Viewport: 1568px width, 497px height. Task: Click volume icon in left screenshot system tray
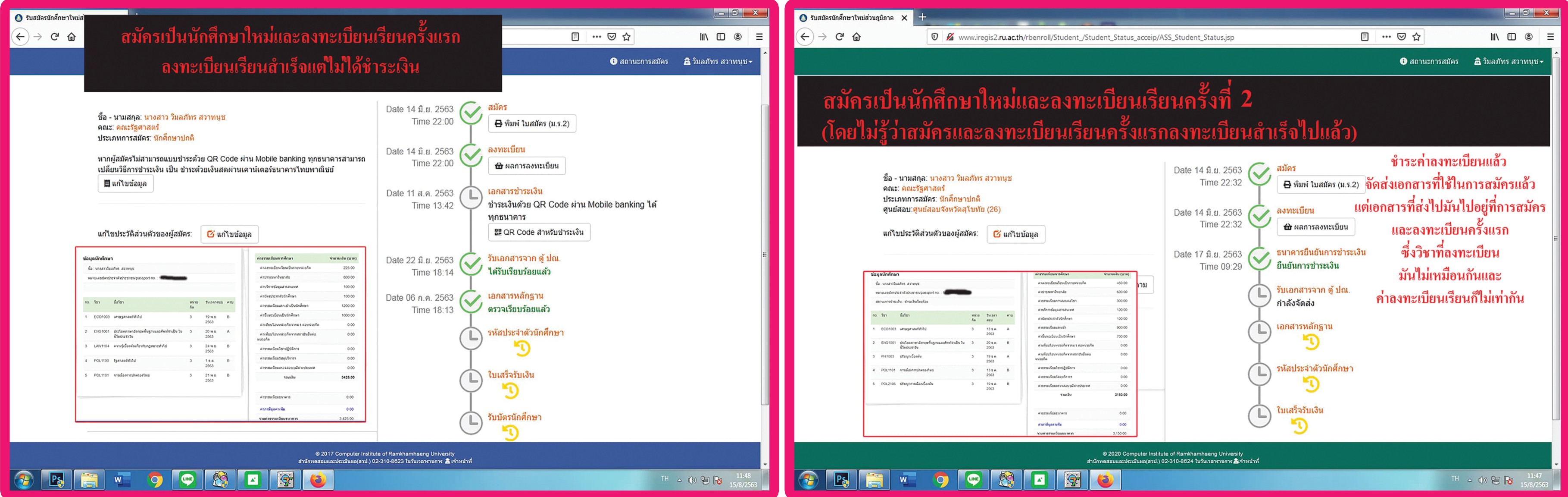(692, 480)
